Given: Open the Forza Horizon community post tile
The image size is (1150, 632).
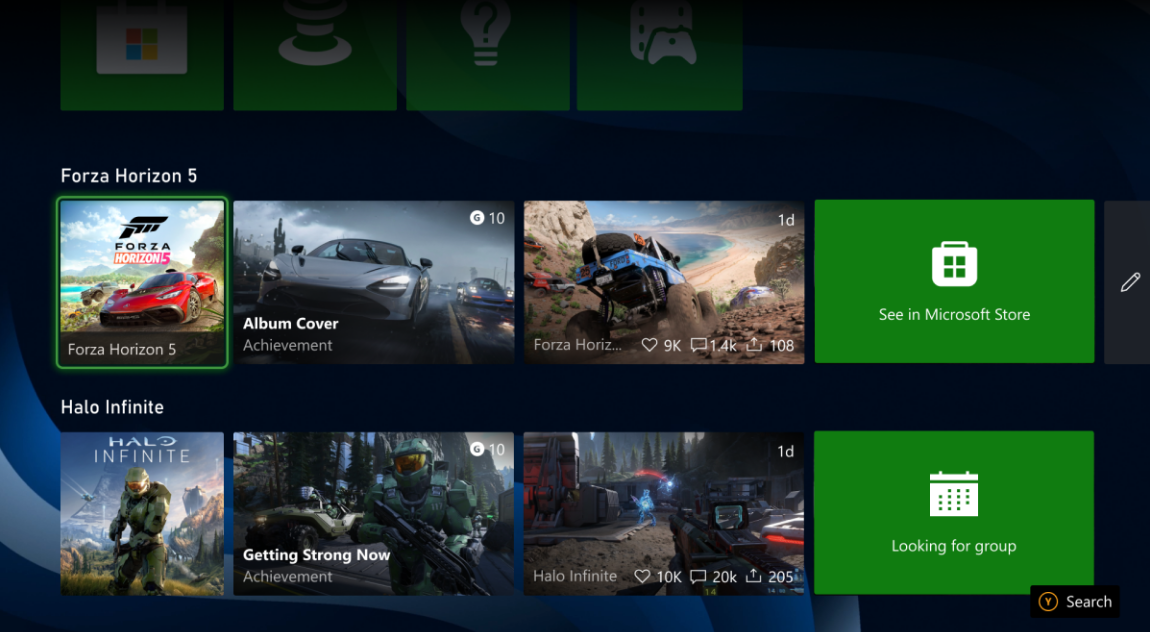Looking at the screenshot, I should [664, 282].
